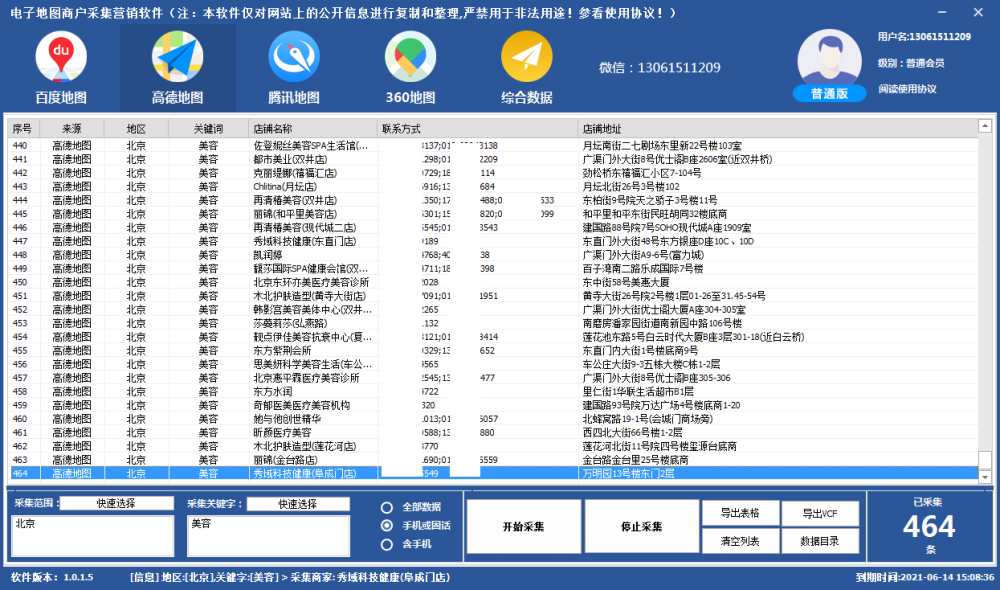The image size is (1000, 590).
Task: Switch to 腾讯地图 source icon
Action: coord(293,57)
